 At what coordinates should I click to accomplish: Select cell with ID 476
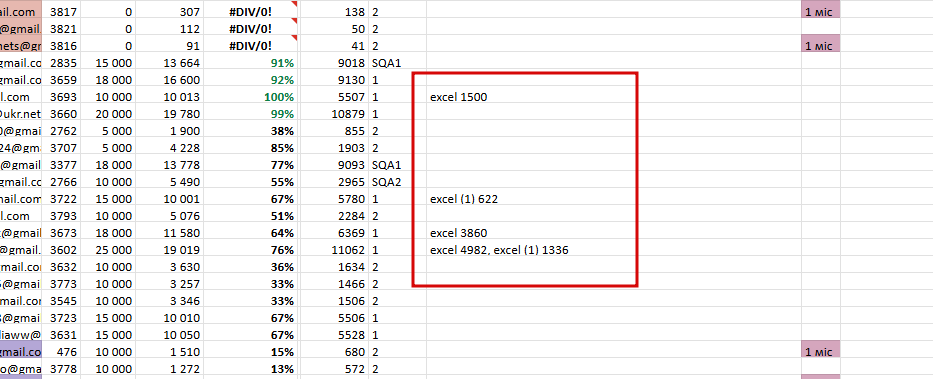coord(61,352)
